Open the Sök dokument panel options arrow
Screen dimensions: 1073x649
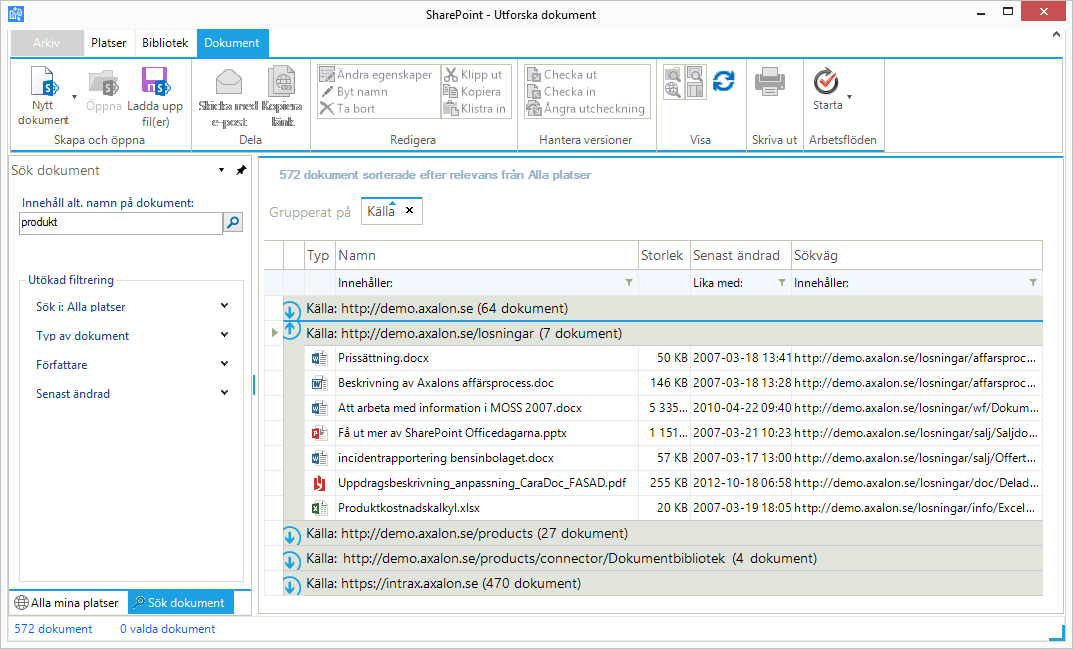(x=221, y=170)
